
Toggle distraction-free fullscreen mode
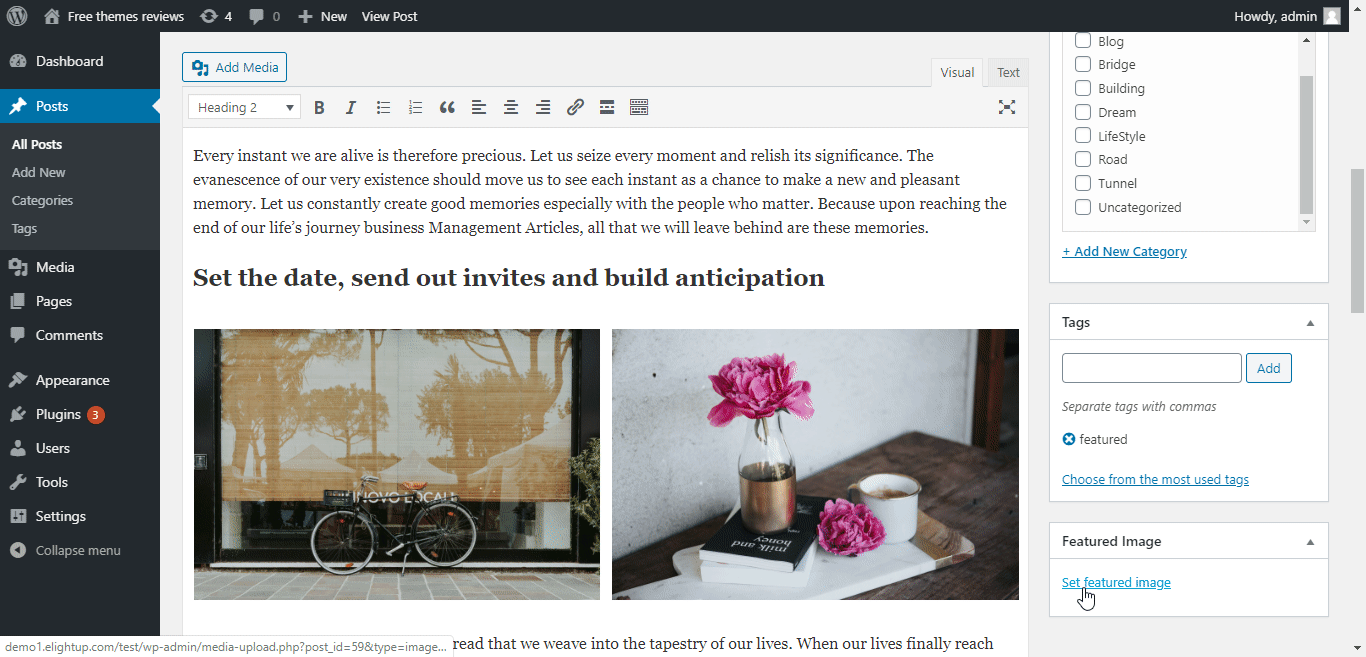point(1007,107)
